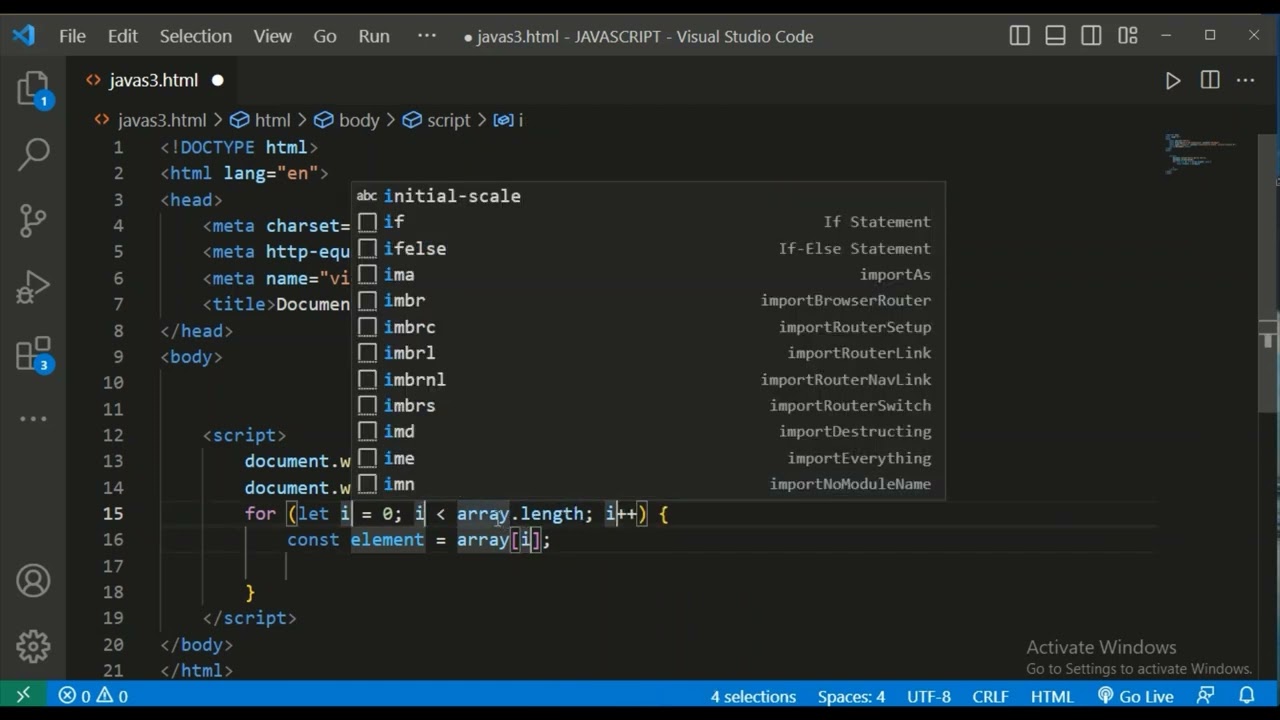Start Go Live server
Image resolution: width=1280 pixels, height=720 pixels.
pos(1135,696)
